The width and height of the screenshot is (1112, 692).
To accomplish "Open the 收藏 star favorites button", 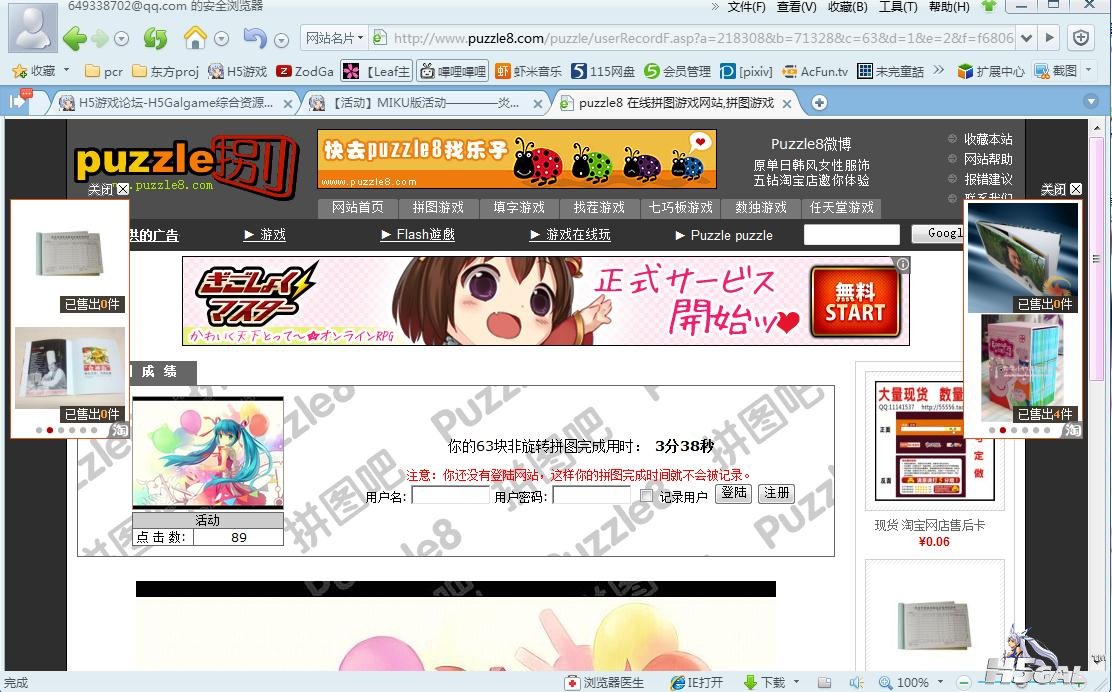I will coord(34,71).
